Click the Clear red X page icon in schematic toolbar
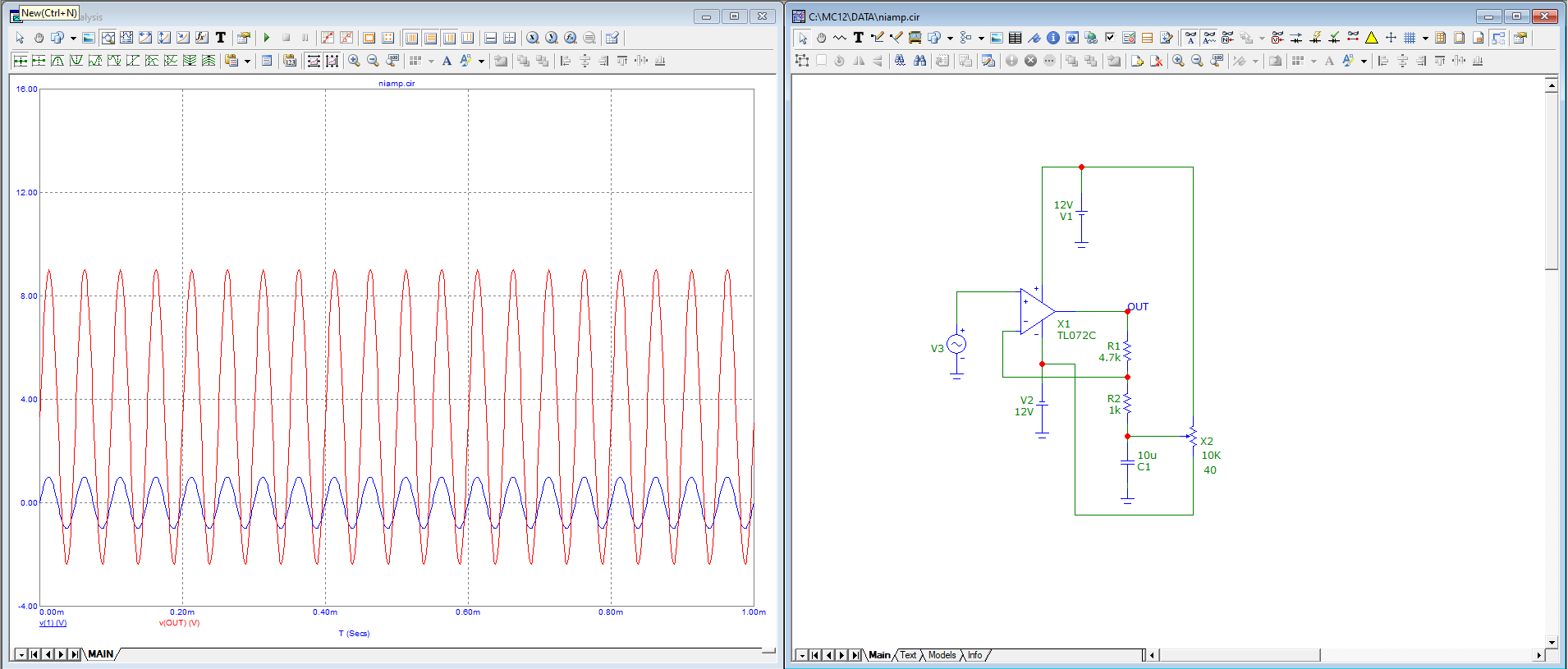 point(1157,61)
